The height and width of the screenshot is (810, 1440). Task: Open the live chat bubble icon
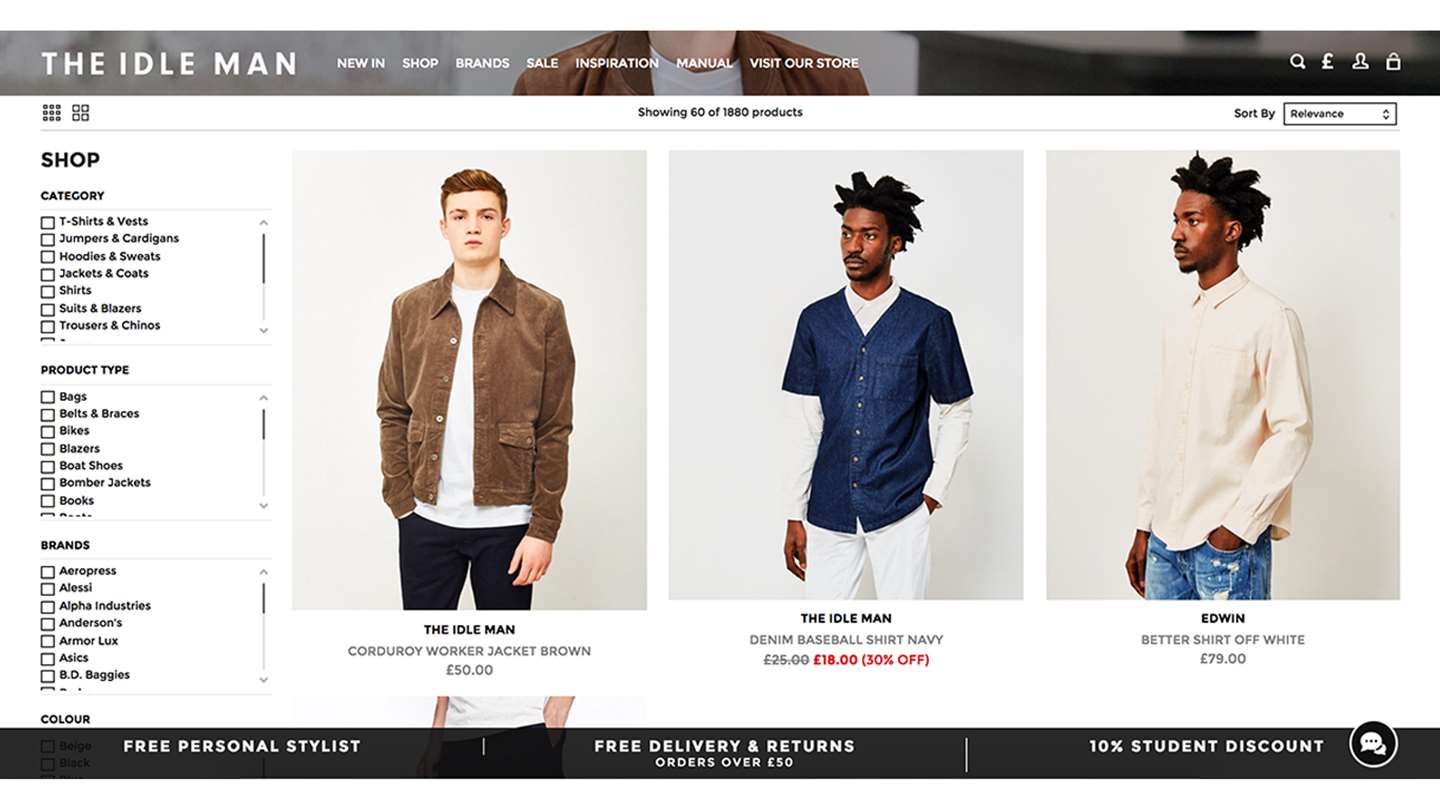click(x=1373, y=744)
